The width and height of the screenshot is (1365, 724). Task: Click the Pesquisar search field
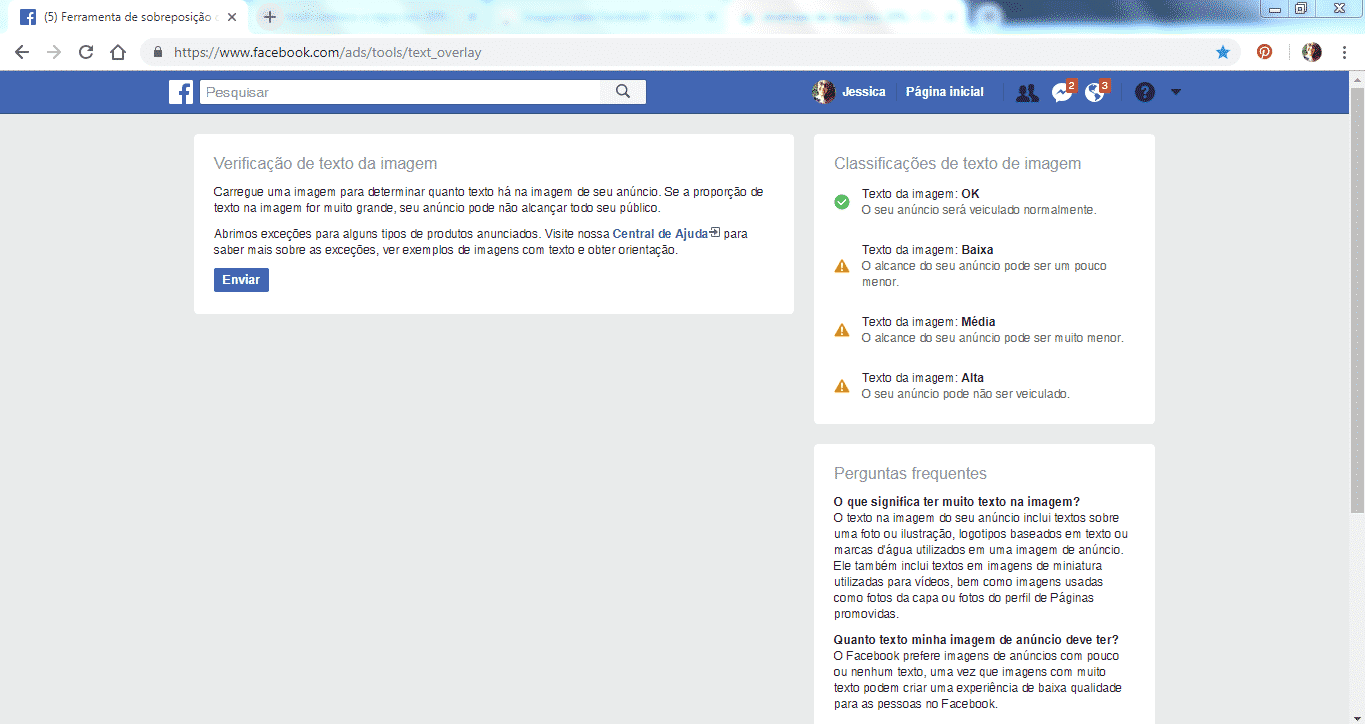pyautogui.click(x=400, y=92)
